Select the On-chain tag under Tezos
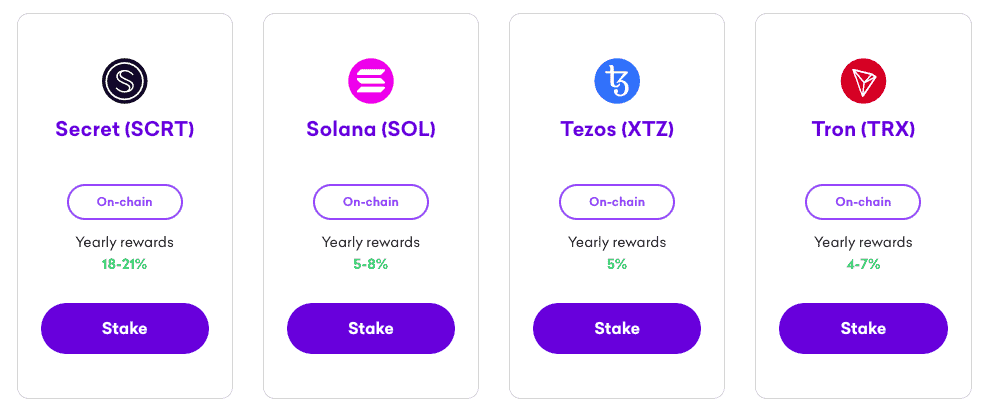 617,201
